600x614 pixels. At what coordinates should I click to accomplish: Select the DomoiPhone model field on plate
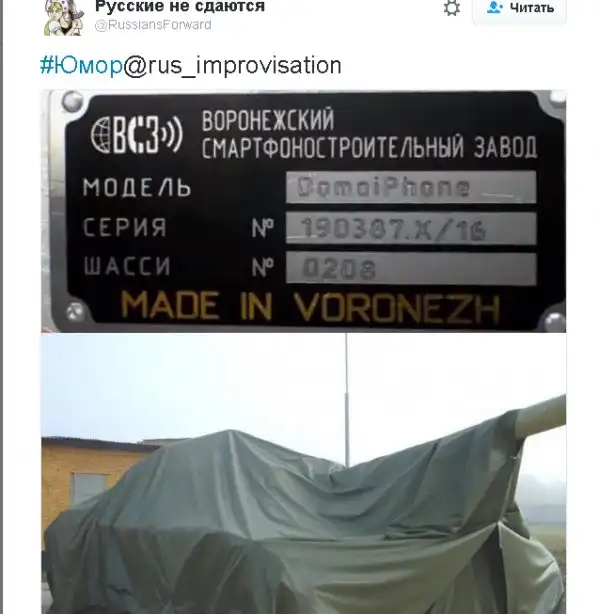click(x=411, y=187)
